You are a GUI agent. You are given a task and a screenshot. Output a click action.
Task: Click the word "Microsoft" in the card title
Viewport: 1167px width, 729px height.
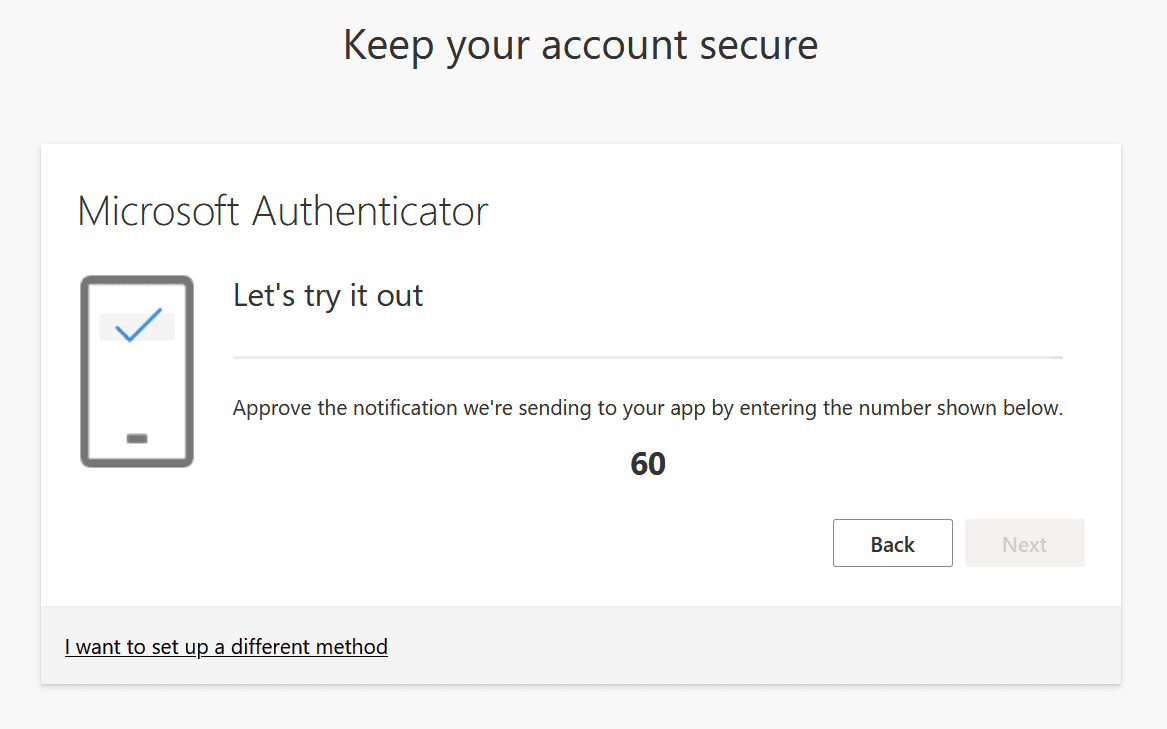[x=159, y=211]
